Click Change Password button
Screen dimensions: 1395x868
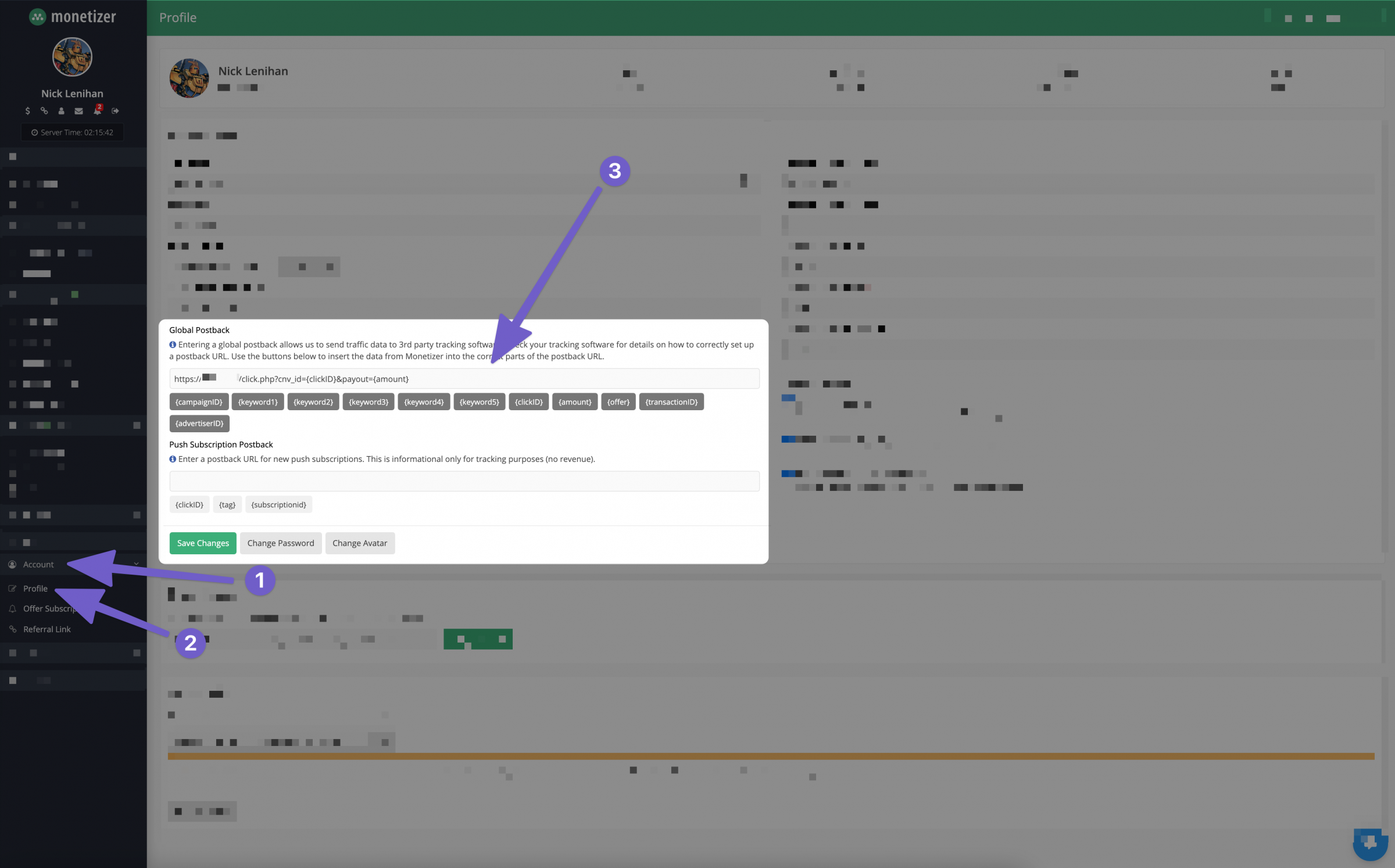280,543
